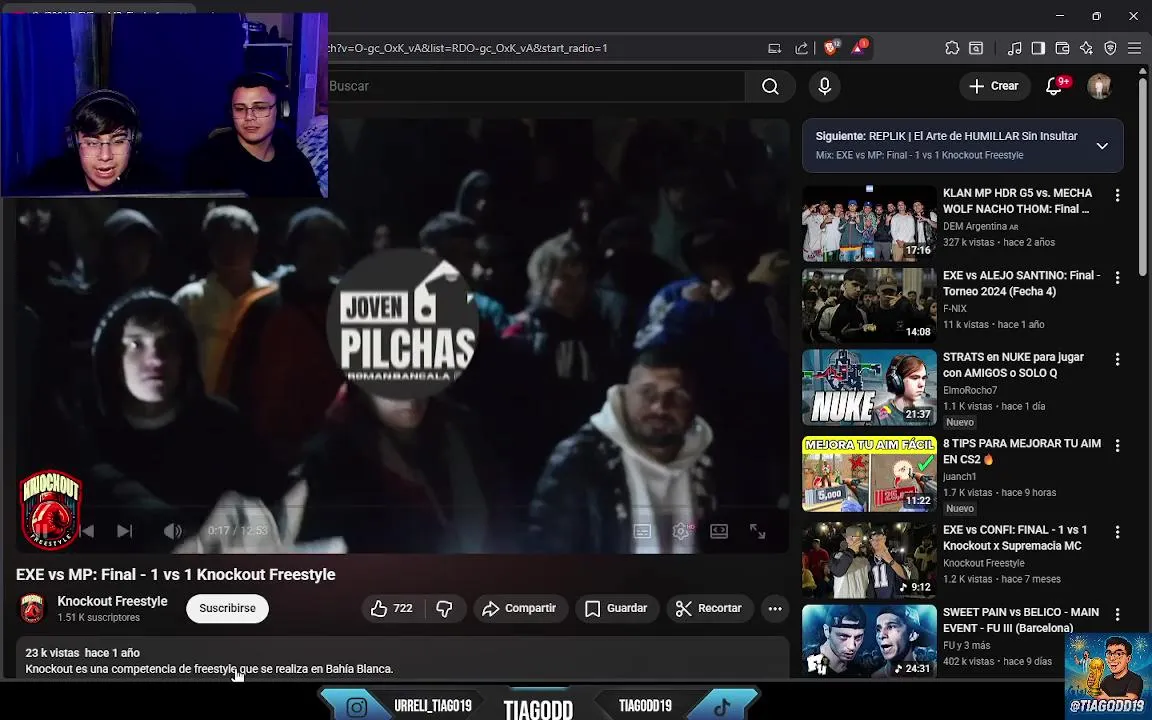Viewport: 1152px width, 720px height.
Task: Click the Crear button
Action: click(994, 87)
